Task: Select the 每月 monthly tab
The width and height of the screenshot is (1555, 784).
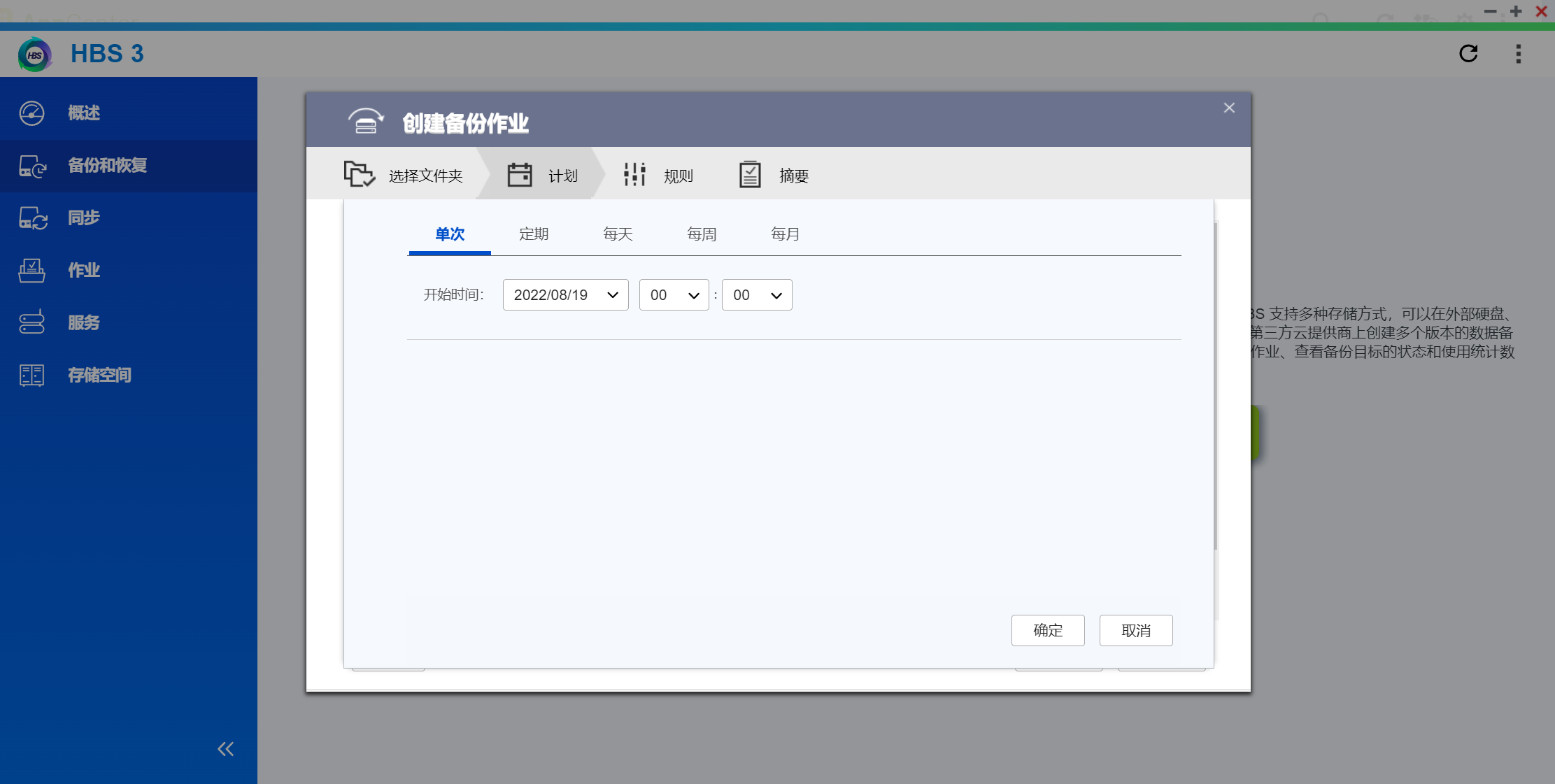Action: coord(786,234)
